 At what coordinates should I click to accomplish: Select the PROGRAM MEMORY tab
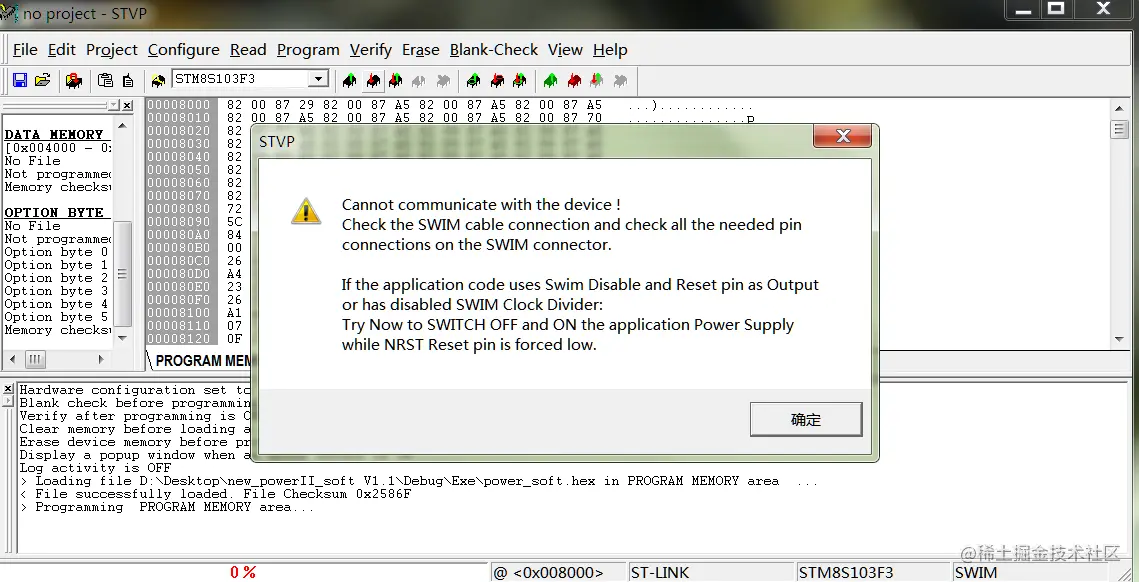[x=202, y=361]
